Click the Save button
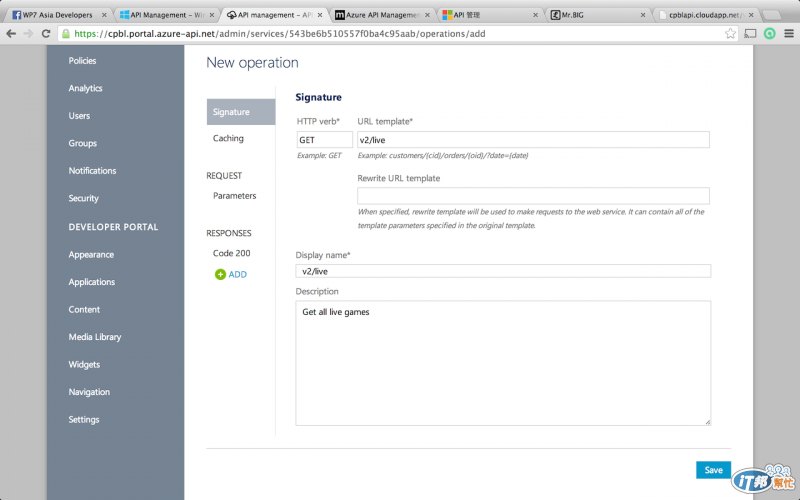The height and width of the screenshot is (500, 800). coord(713,470)
